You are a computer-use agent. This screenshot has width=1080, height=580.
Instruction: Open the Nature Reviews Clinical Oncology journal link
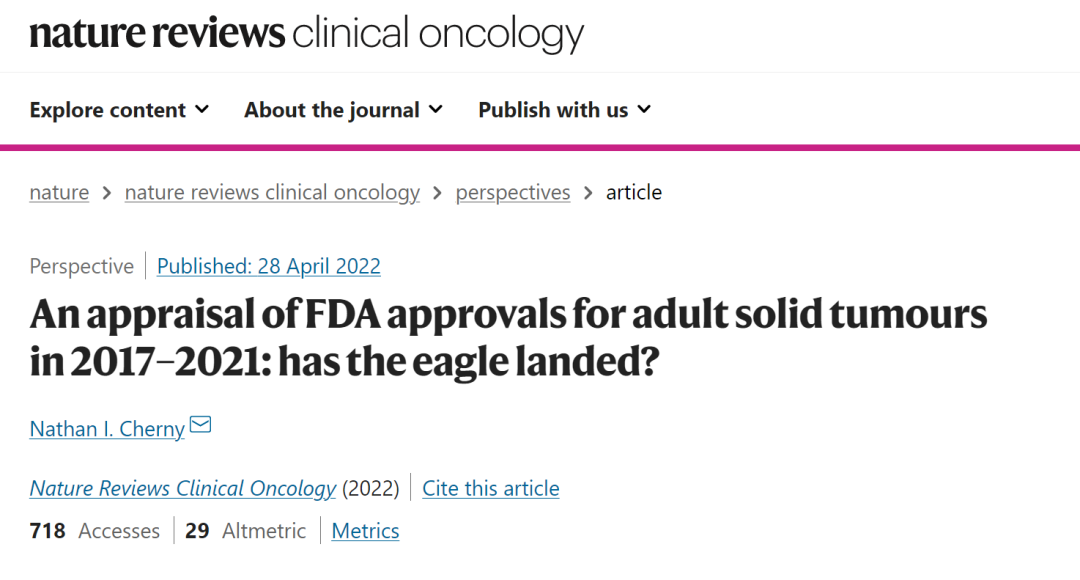pyautogui.click(x=182, y=488)
